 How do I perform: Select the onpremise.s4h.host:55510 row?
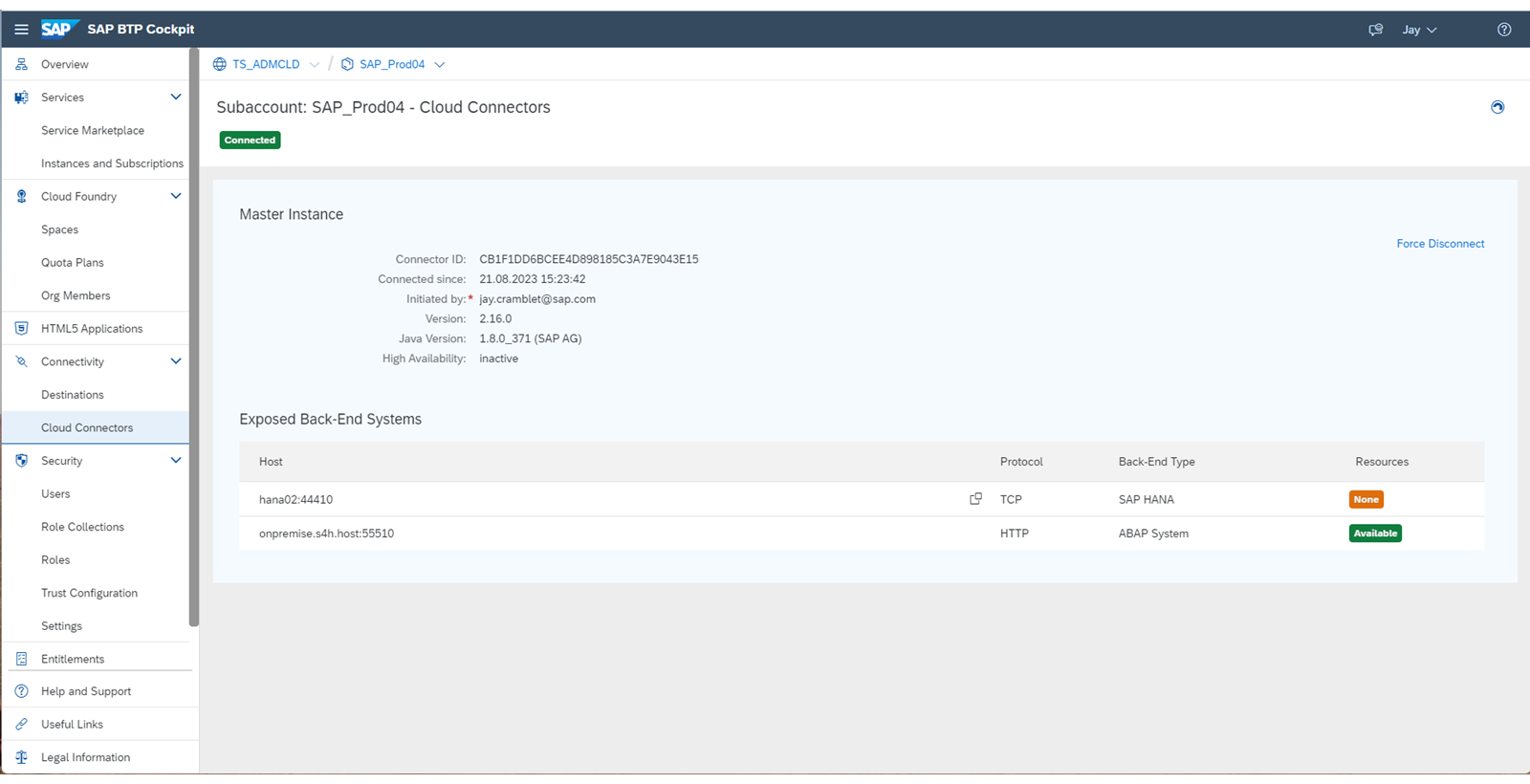click(862, 534)
